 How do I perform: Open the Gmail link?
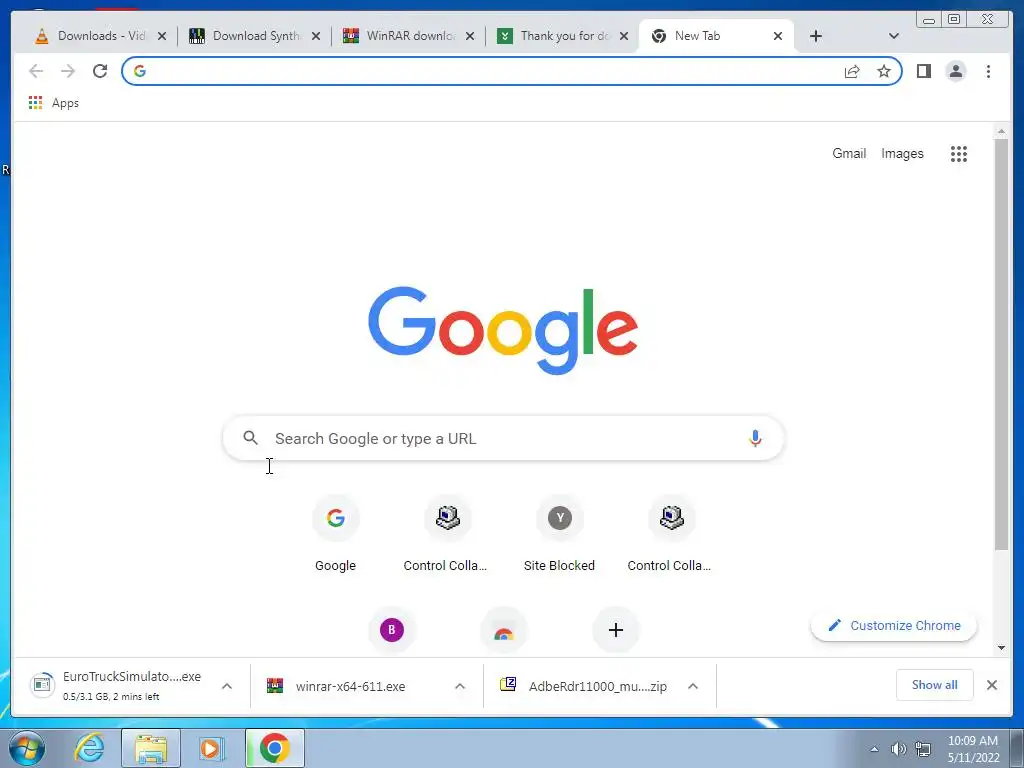[849, 153]
